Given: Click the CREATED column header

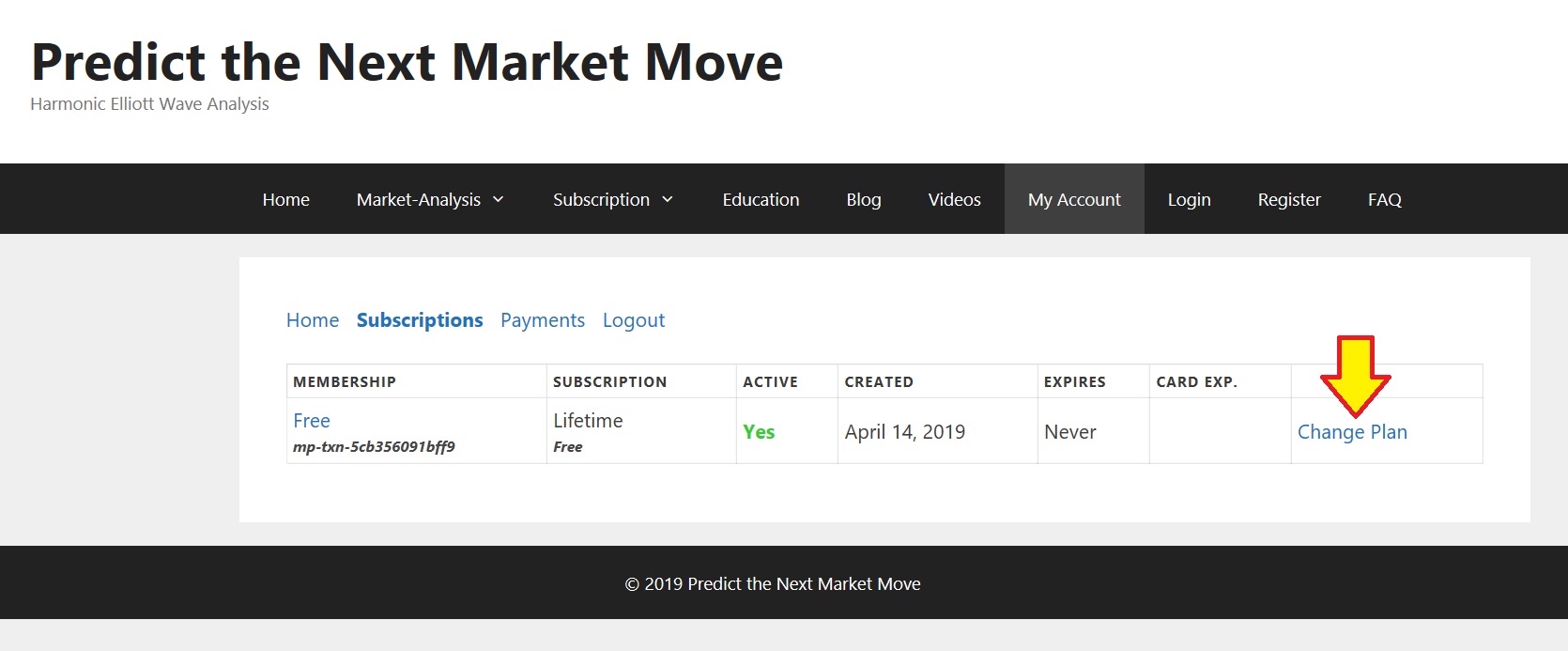Looking at the screenshot, I should click(x=879, y=382).
